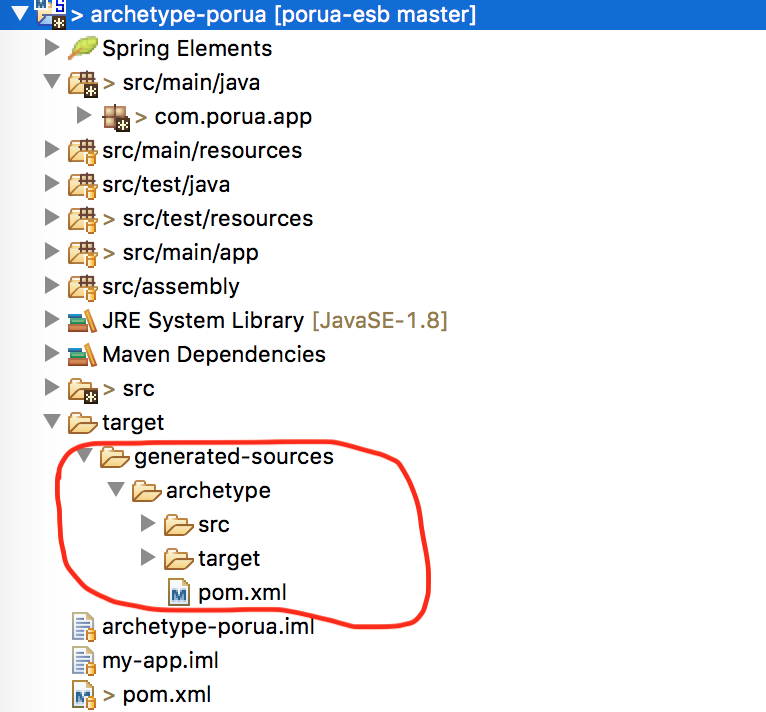
Task: Click the src/assembly source folder icon
Action: click(x=83, y=287)
